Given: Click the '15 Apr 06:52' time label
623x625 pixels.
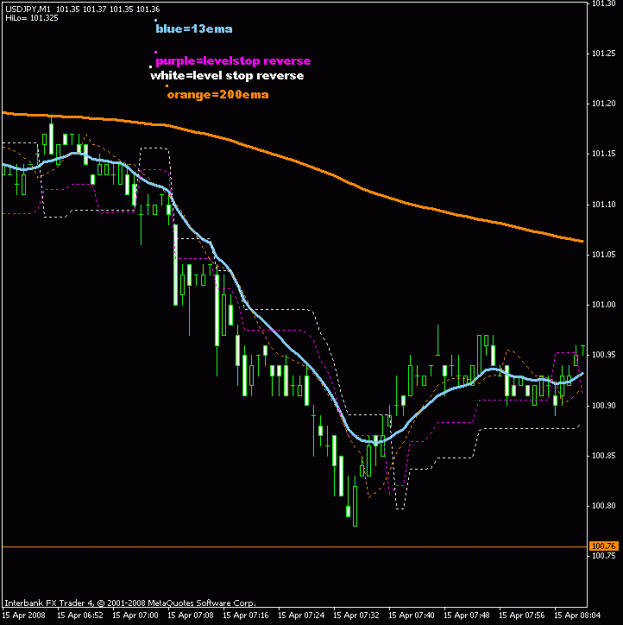Looking at the screenshot, I should pos(80,615).
